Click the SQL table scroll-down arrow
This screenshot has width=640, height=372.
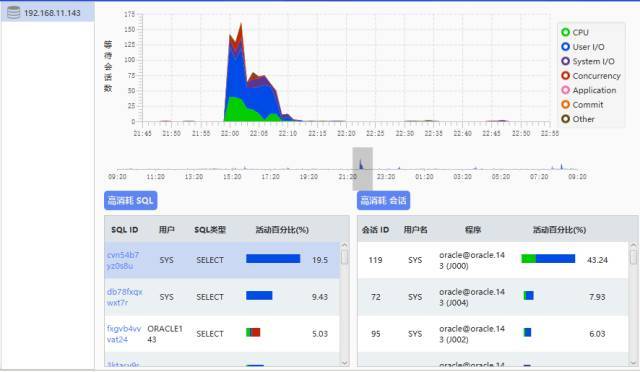344,362
